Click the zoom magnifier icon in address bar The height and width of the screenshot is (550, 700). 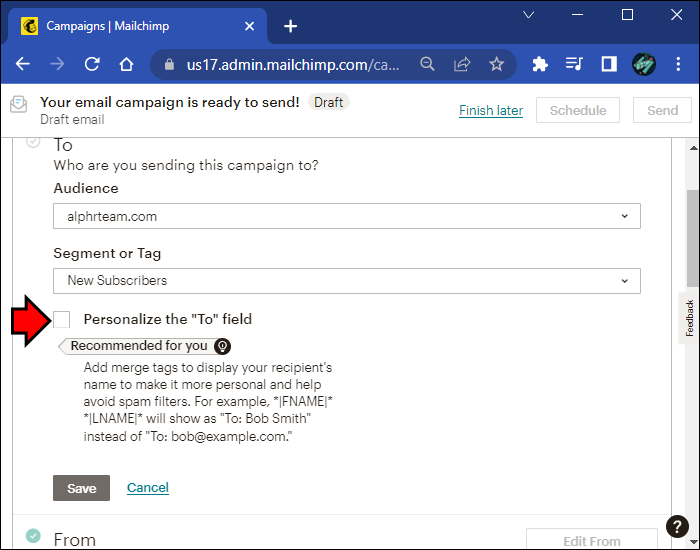point(427,64)
